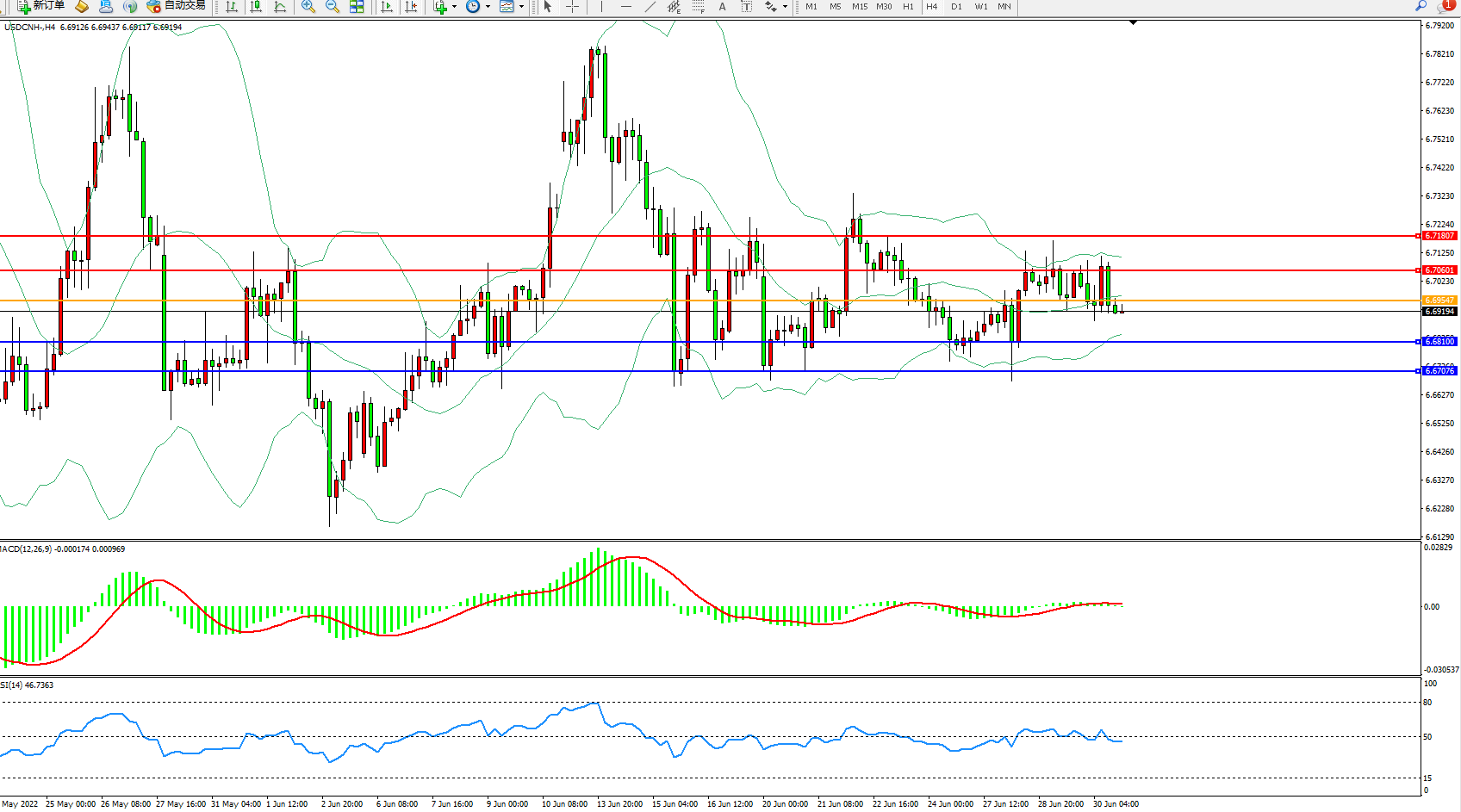Select the text label tool
The image size is (1461, 812).
[x=746, y=7]
